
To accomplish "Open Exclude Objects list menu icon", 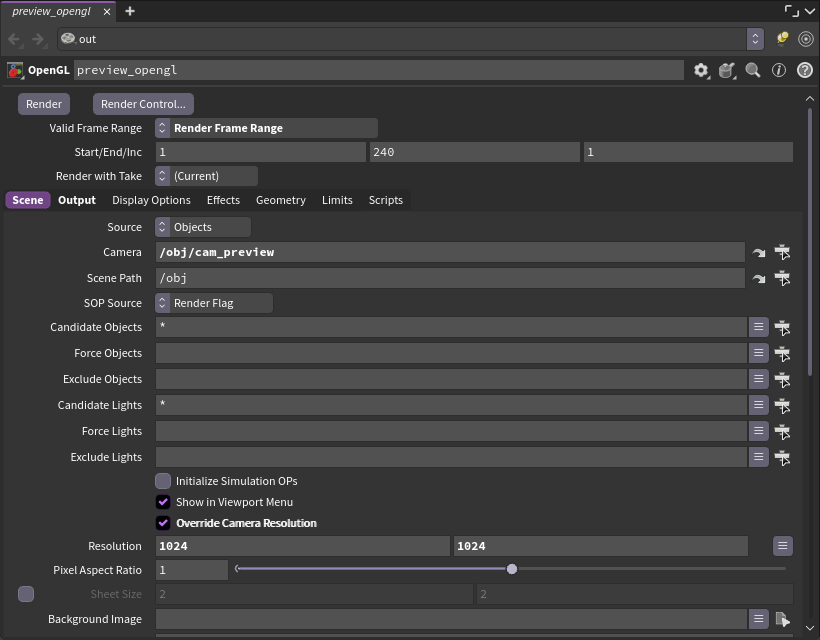I will (758, 379).
